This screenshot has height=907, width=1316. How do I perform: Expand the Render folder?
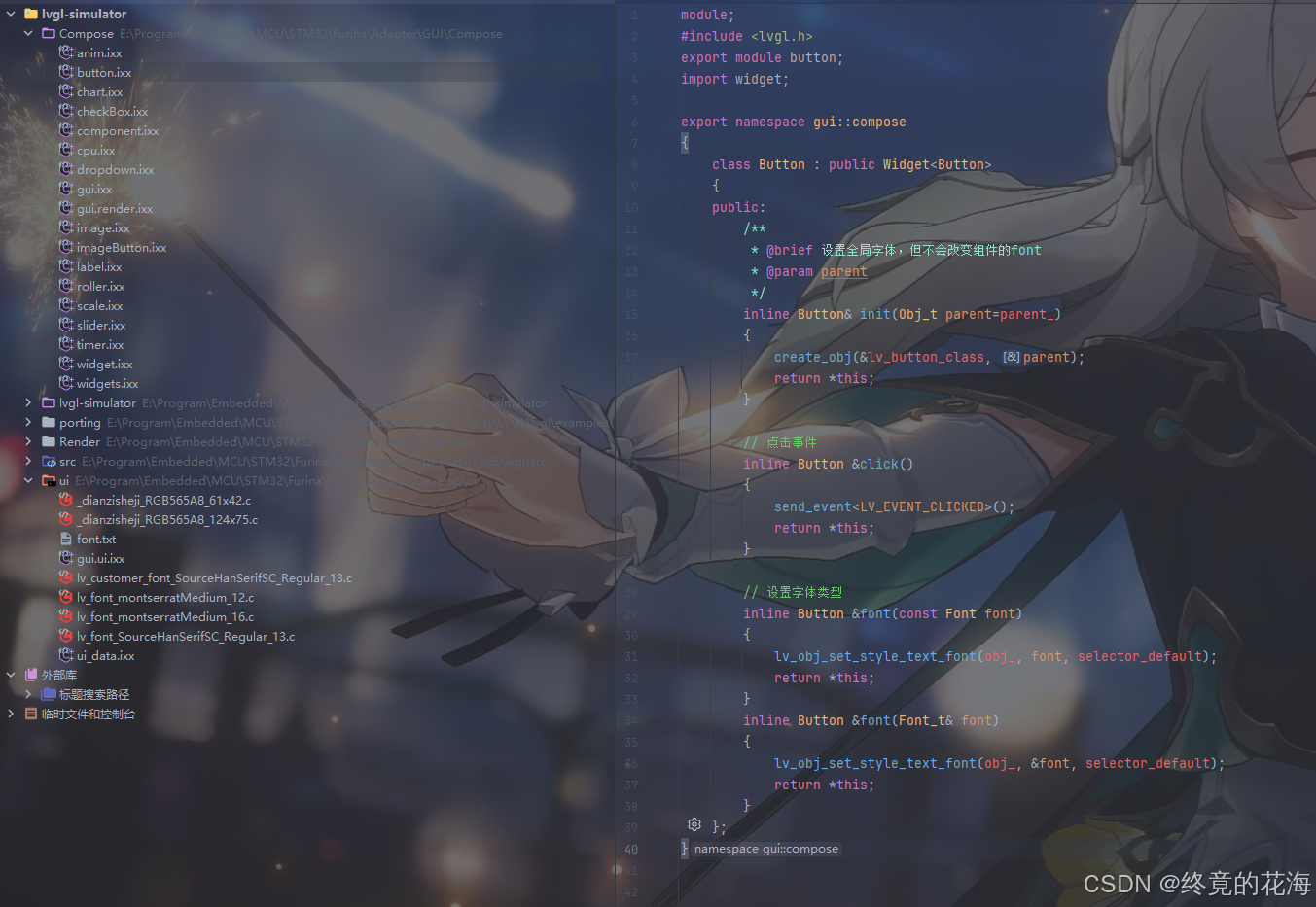point(28,441)
